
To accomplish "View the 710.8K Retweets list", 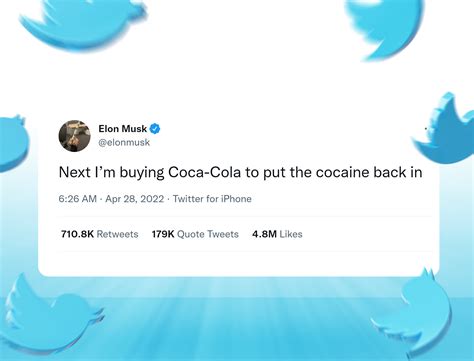I will point(99,234).
